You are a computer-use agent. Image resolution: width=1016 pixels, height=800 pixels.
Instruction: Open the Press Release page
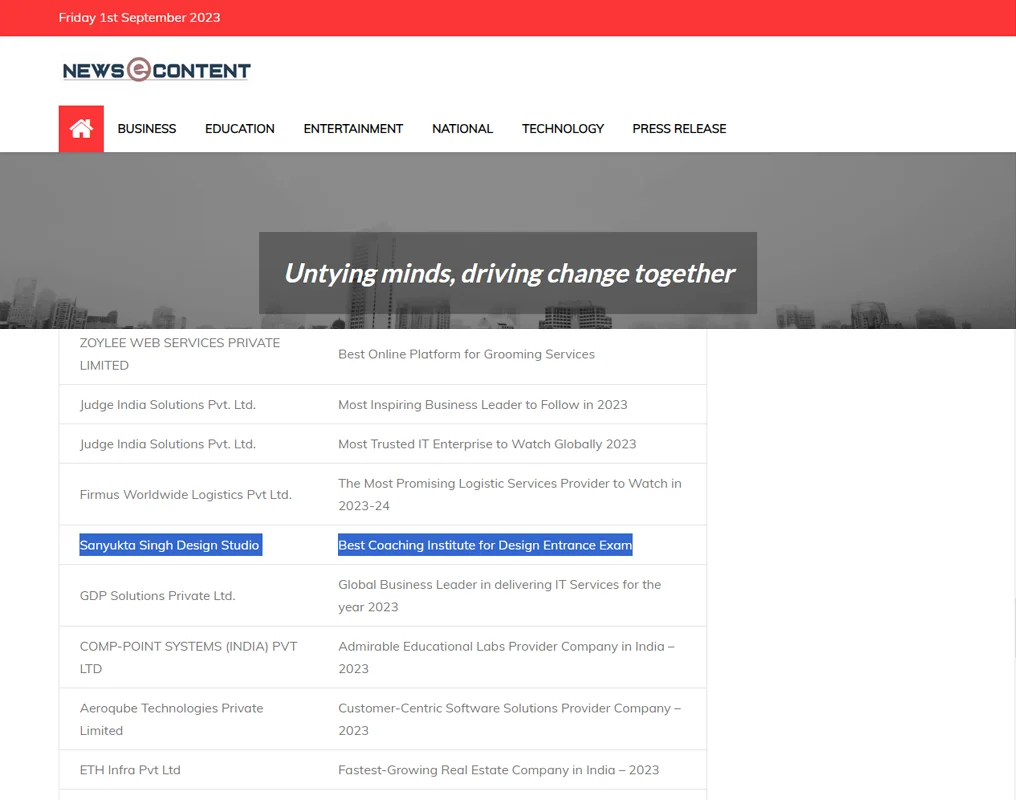[x=679, y=129]
